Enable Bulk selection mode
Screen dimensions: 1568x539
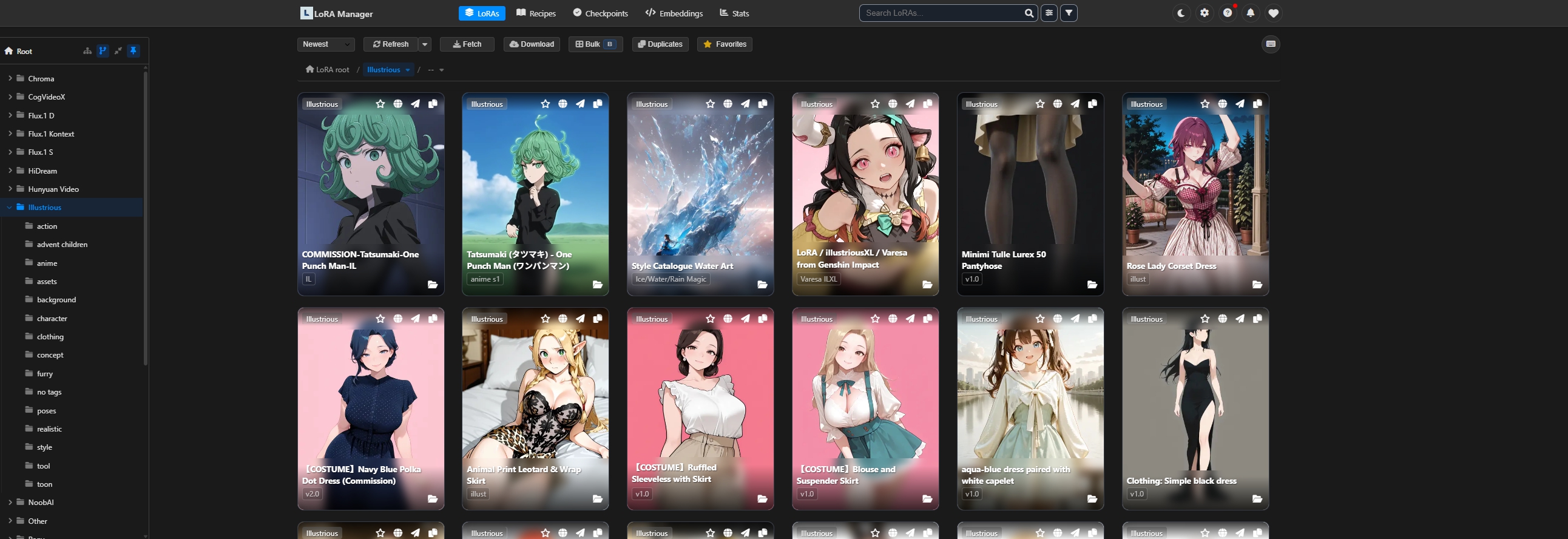click(595, 44)
